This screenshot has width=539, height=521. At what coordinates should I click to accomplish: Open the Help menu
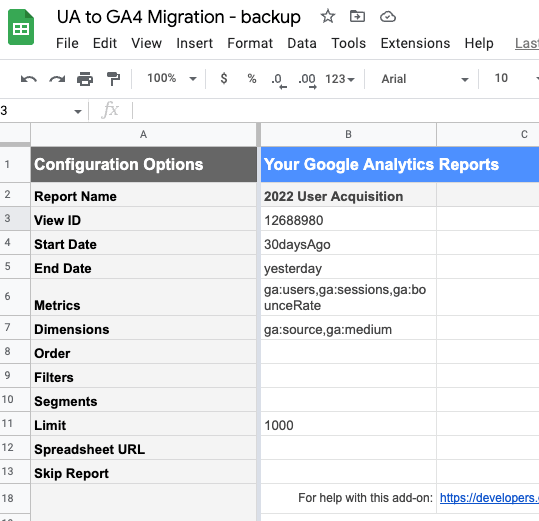[x=479, y=43]
